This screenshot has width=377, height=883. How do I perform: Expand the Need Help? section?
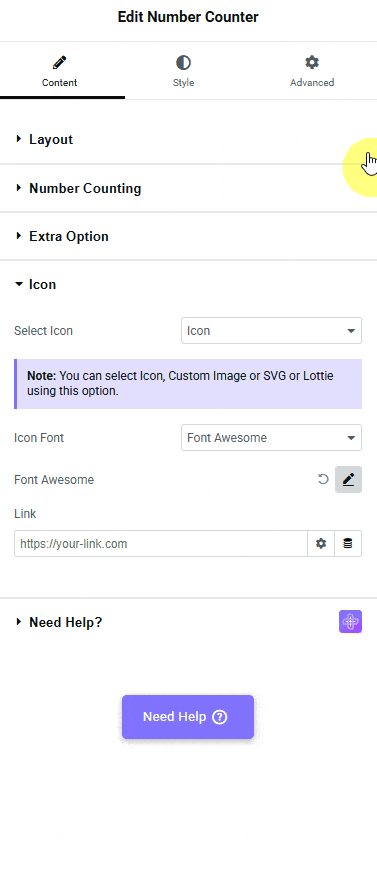click(x=188, y=622)
